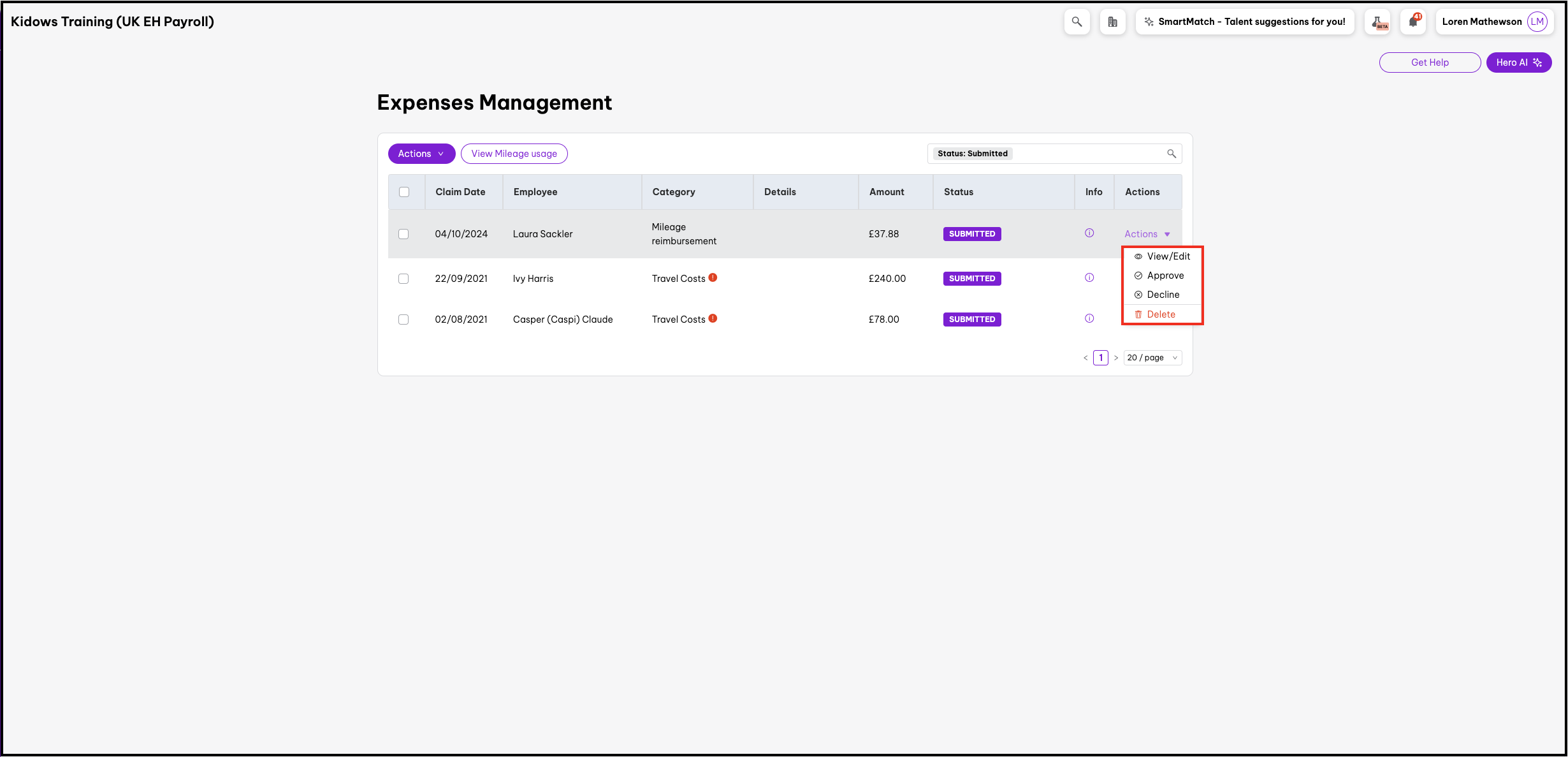
Task: Choose Delete from the row actions menu
Action: pyautogui.click(x=1161, y=314)
